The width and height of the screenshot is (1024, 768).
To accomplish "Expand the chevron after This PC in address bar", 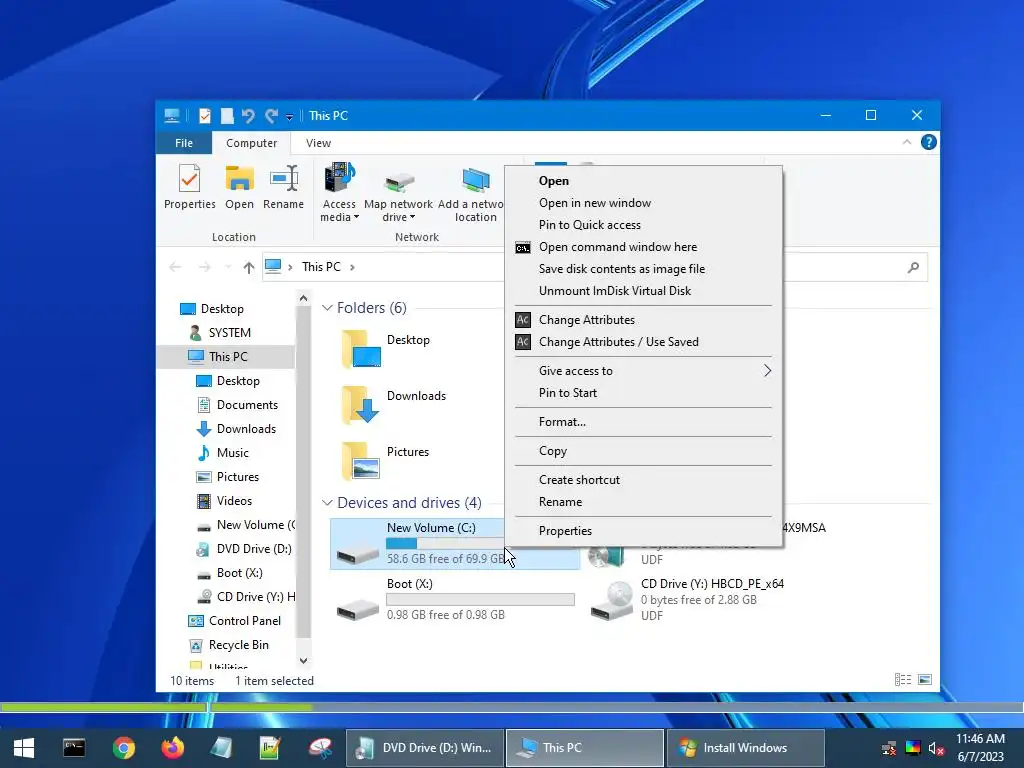I will point(353,266).
